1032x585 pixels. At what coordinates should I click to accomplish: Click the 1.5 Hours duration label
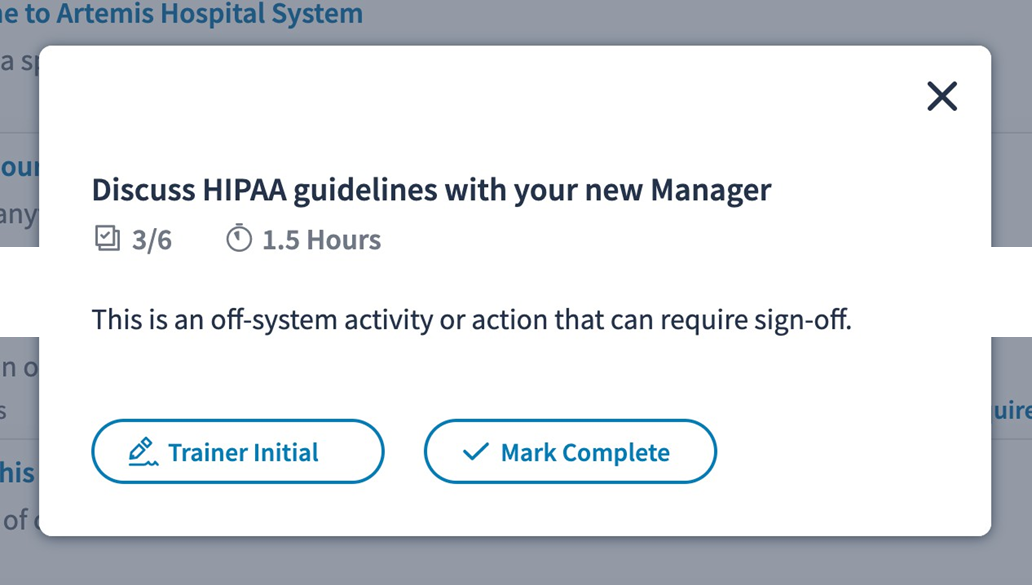pos(321,240)
